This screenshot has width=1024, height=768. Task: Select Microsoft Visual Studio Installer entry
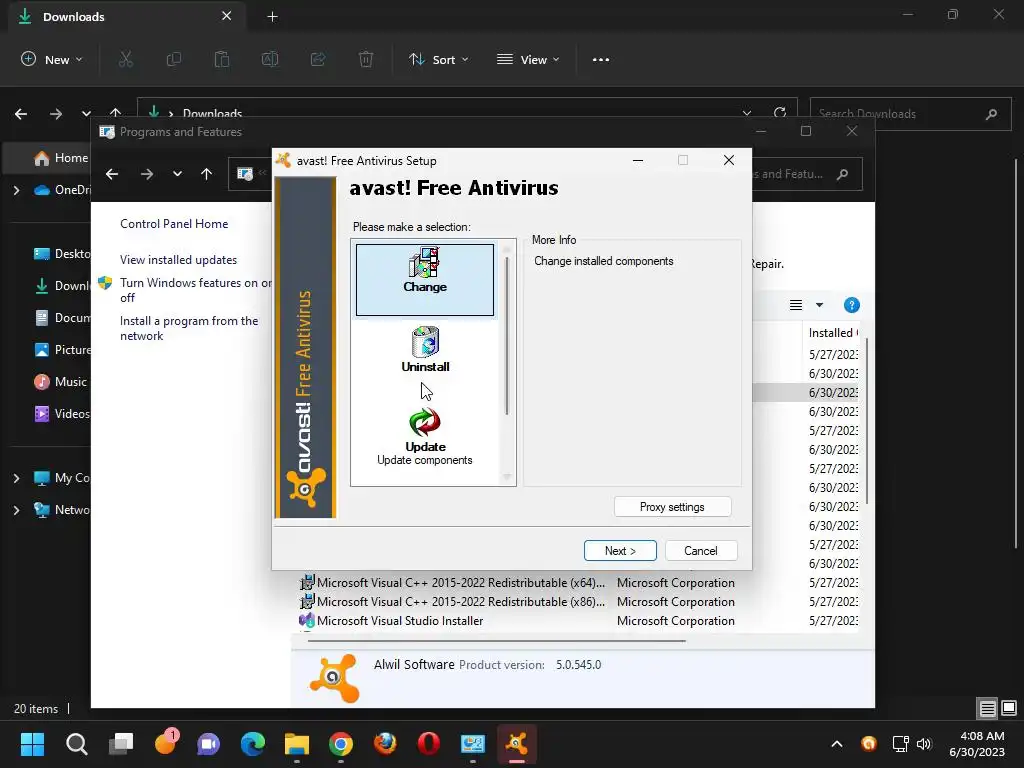392,621
